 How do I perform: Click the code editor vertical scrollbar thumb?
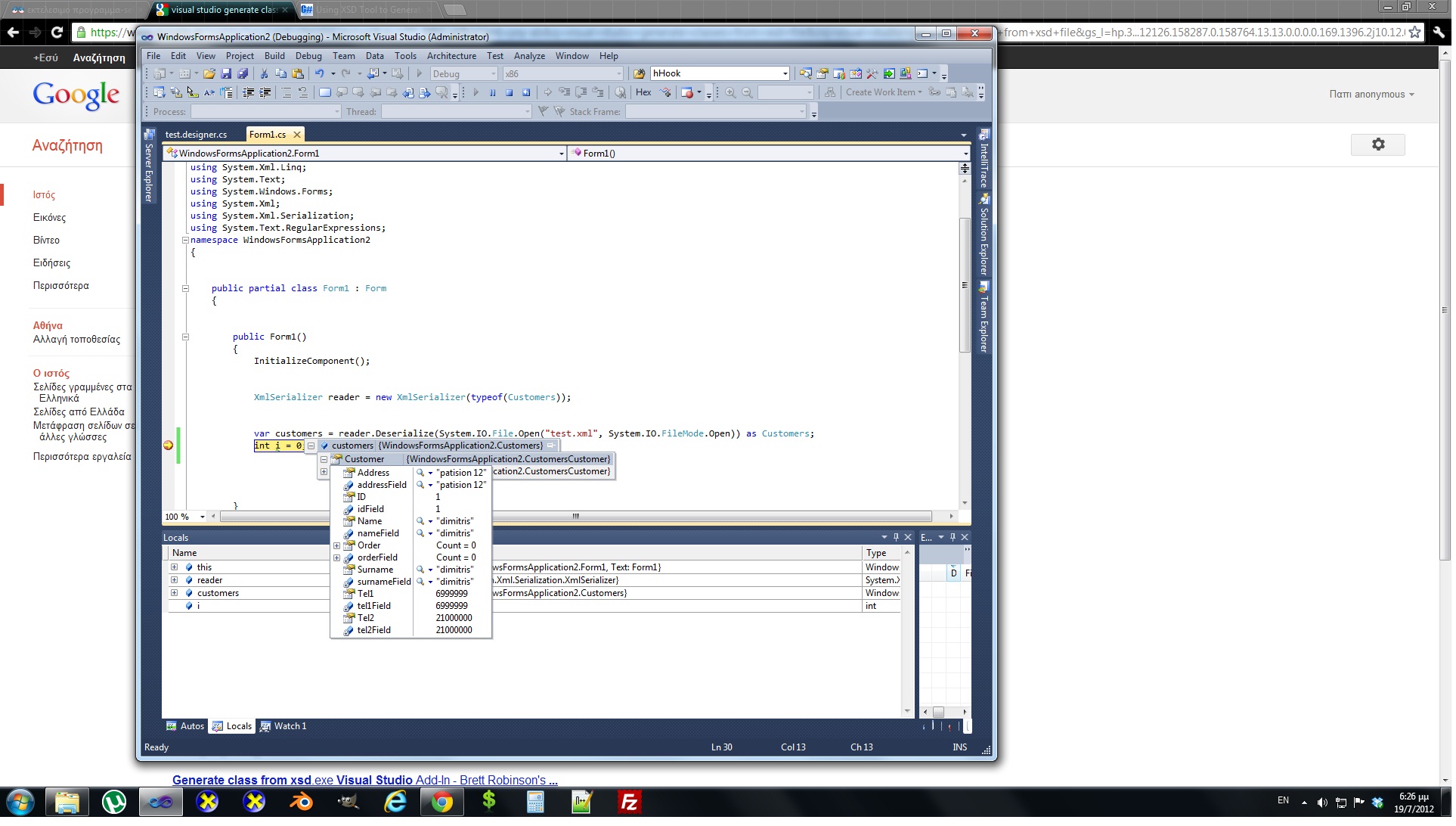tap(965, 284)
